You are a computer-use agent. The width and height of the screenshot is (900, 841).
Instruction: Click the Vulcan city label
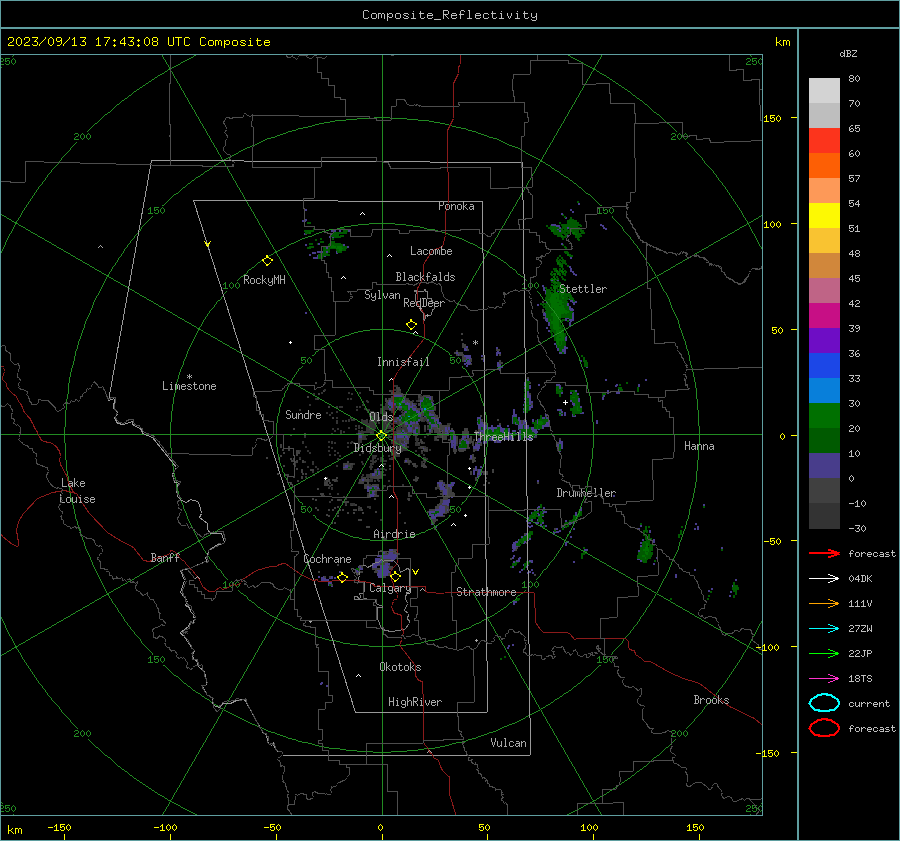pos(509,743)
